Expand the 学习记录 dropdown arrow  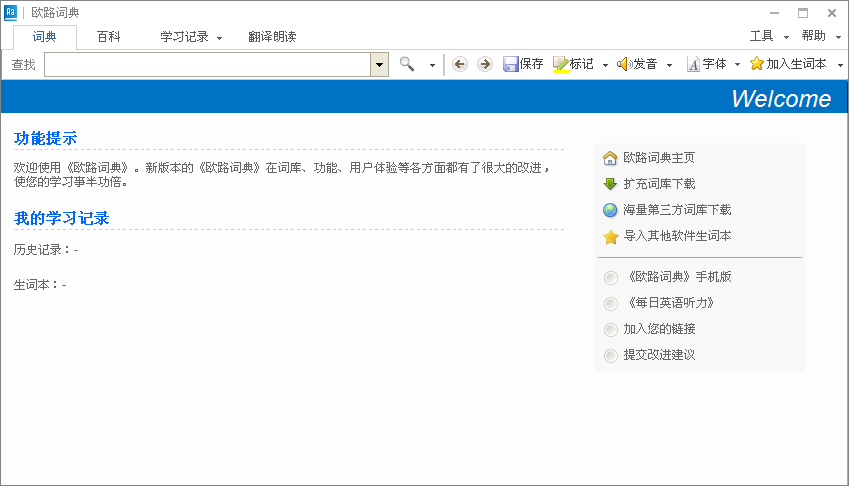coord(219,38)
